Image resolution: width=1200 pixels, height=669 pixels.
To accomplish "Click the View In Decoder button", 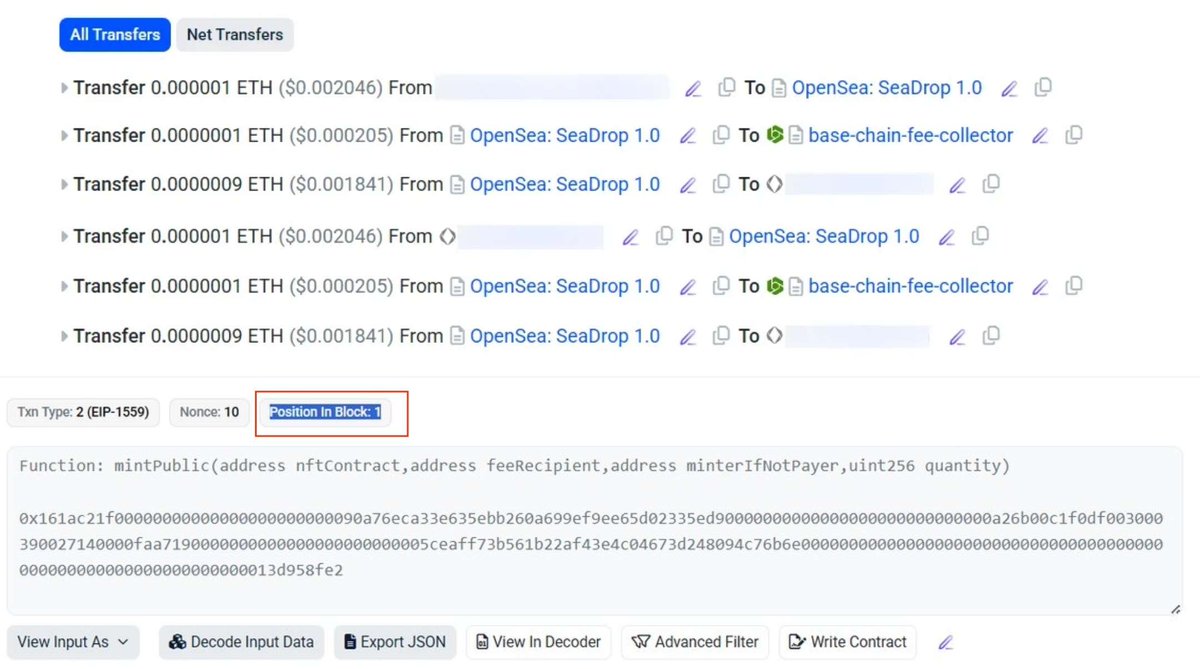I will click(x=539, y=642).
